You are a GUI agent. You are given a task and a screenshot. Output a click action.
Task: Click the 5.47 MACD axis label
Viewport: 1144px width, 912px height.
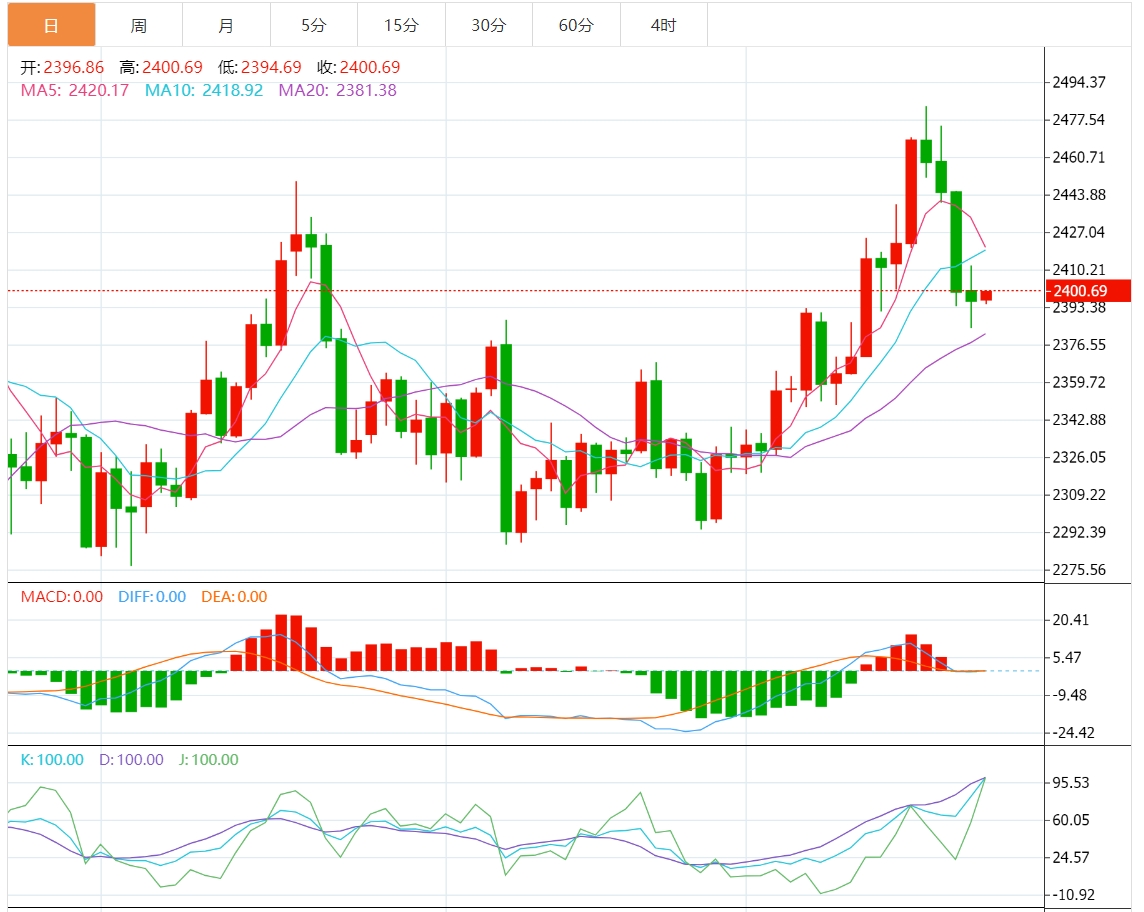[x=1067, y=657]
